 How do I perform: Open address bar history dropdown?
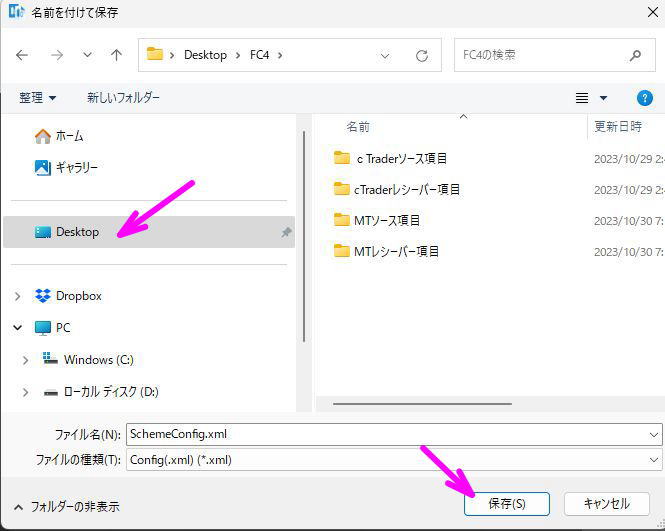[385, 56]
